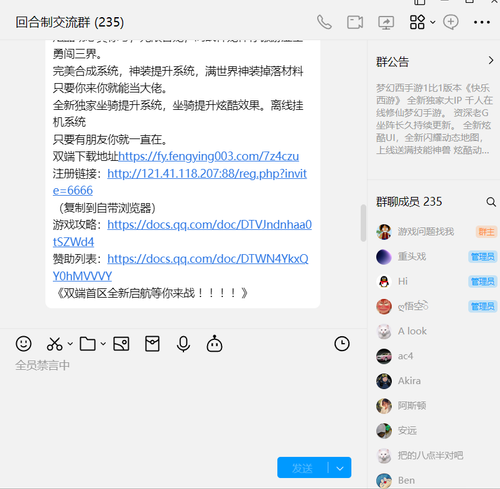Click avatar of 游戏问题找我
500x489 pixels.
point(384,232)
